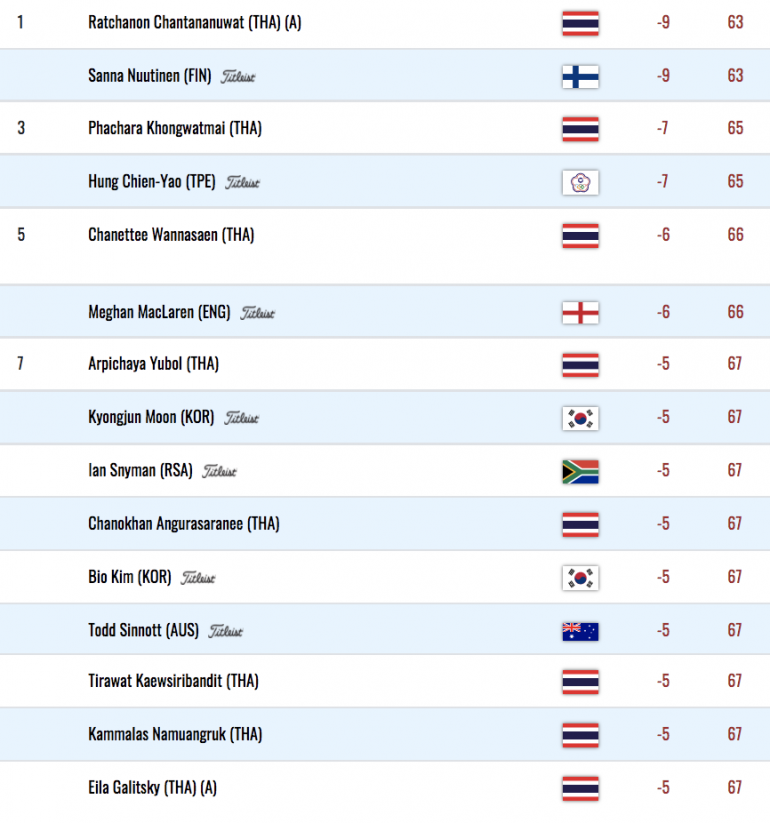Click Titleist logo beside Sanna Nuutinen
This screenshot has width=770, height=823.
[x=238, y=77]
